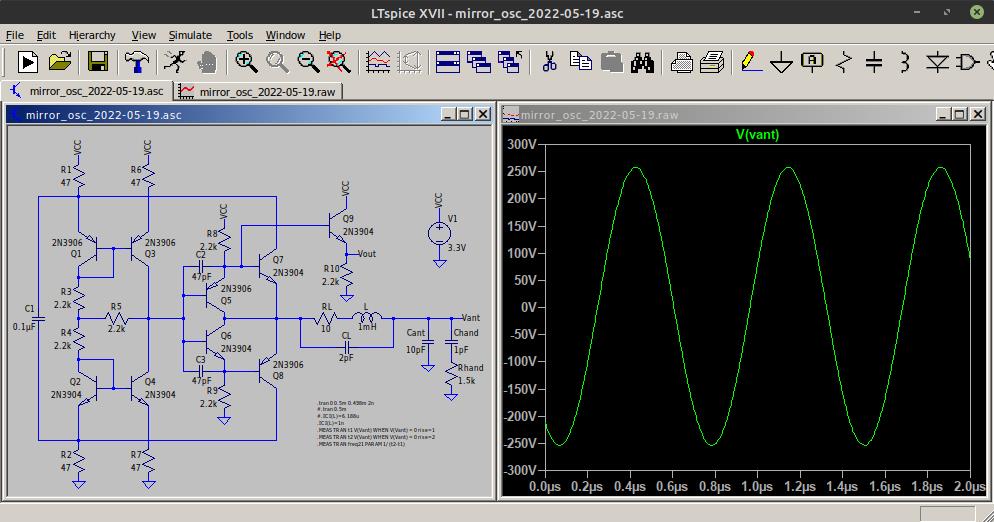Place a Capacitor component
994x522 pixels.
coord(874,62)
